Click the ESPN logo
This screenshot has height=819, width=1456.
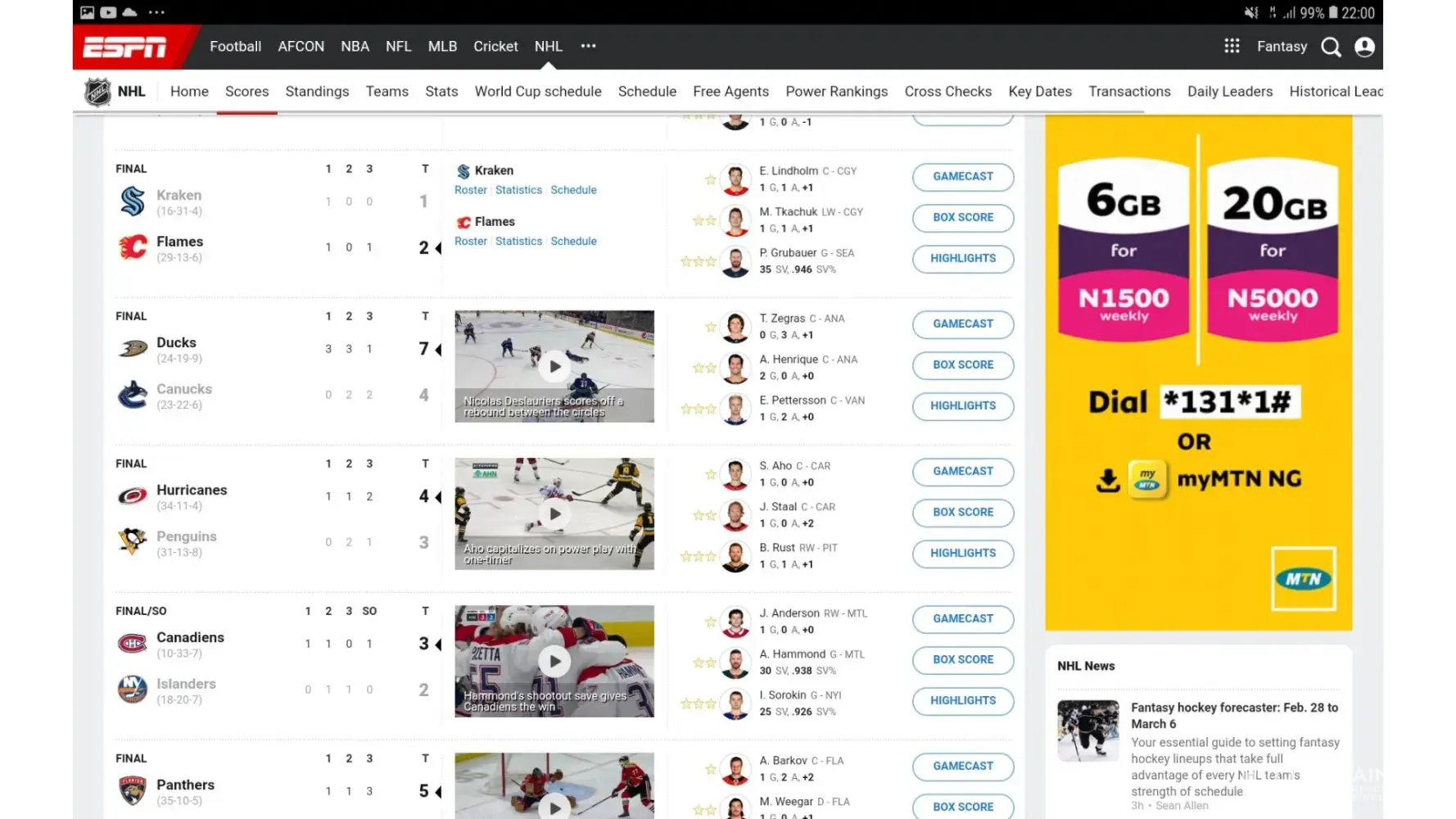tap(125, 48)
